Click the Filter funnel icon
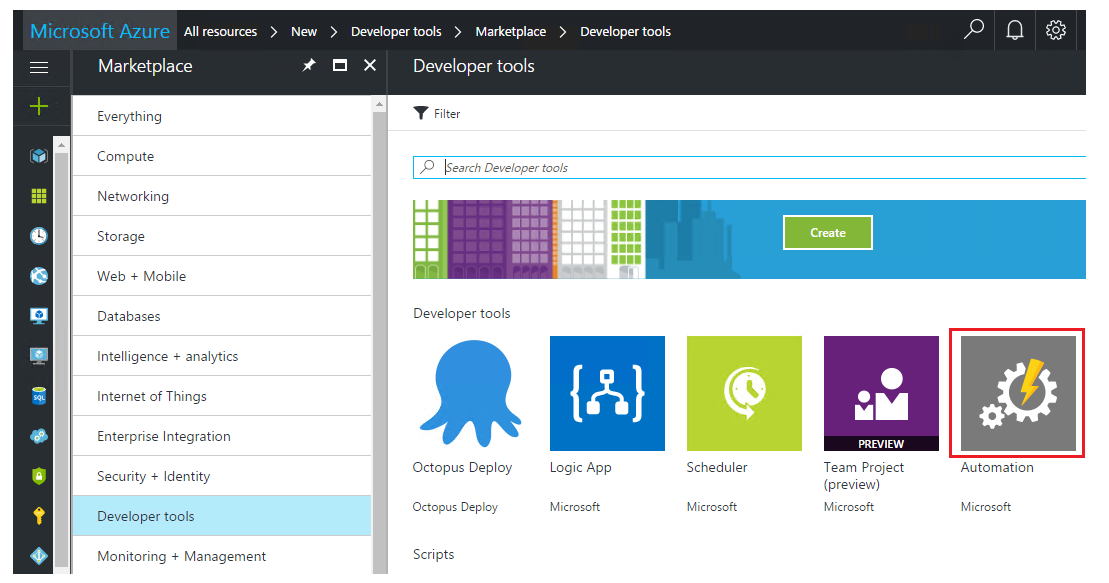The width and height of the screenshot is (1109, 583). (421, 113)
